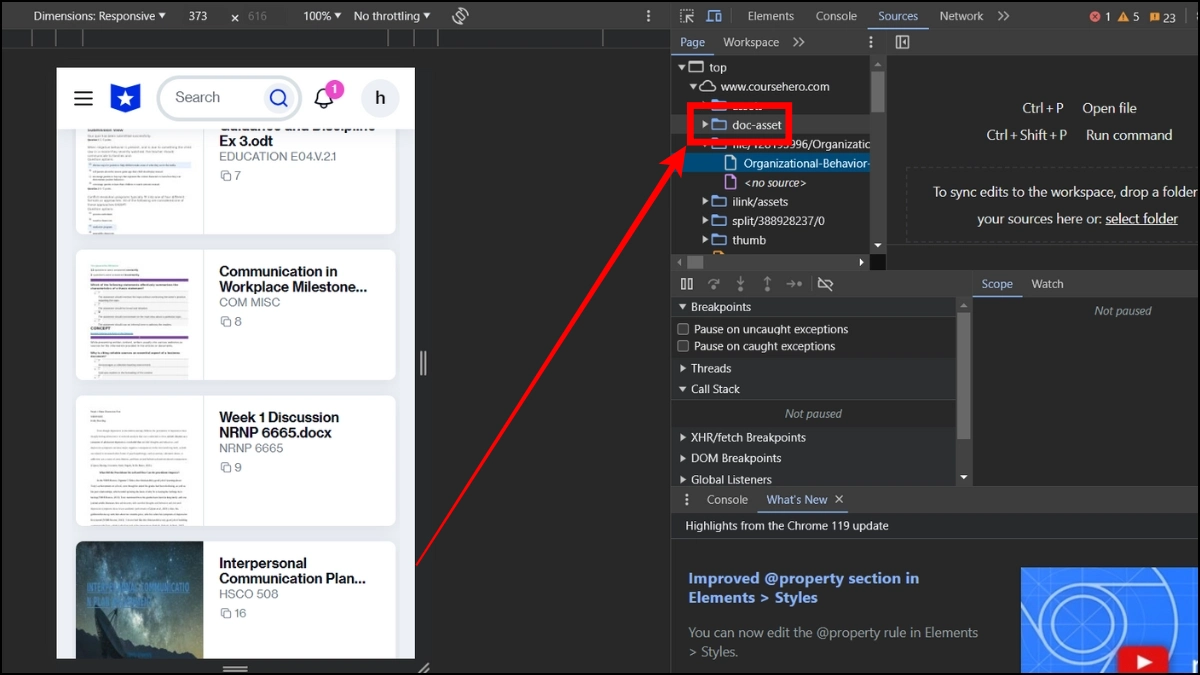Screen dimensions: 1200x675
Task: Open the hamburger menu on Course Hero page
Action: pyautogui.click(x=84, y=98)
